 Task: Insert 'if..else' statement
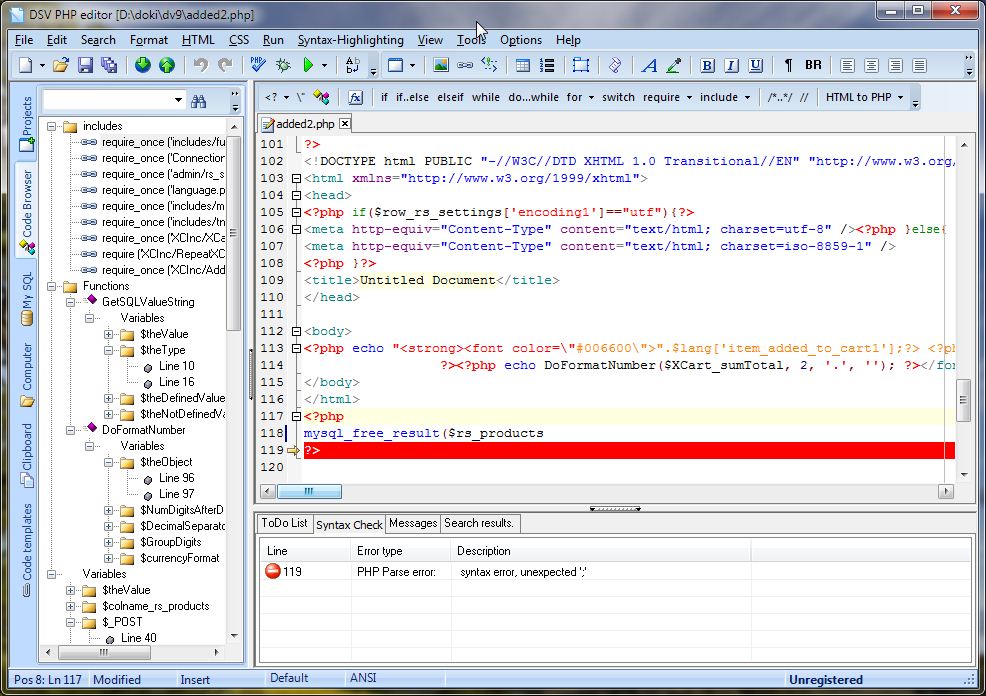[x=412, y=97]
